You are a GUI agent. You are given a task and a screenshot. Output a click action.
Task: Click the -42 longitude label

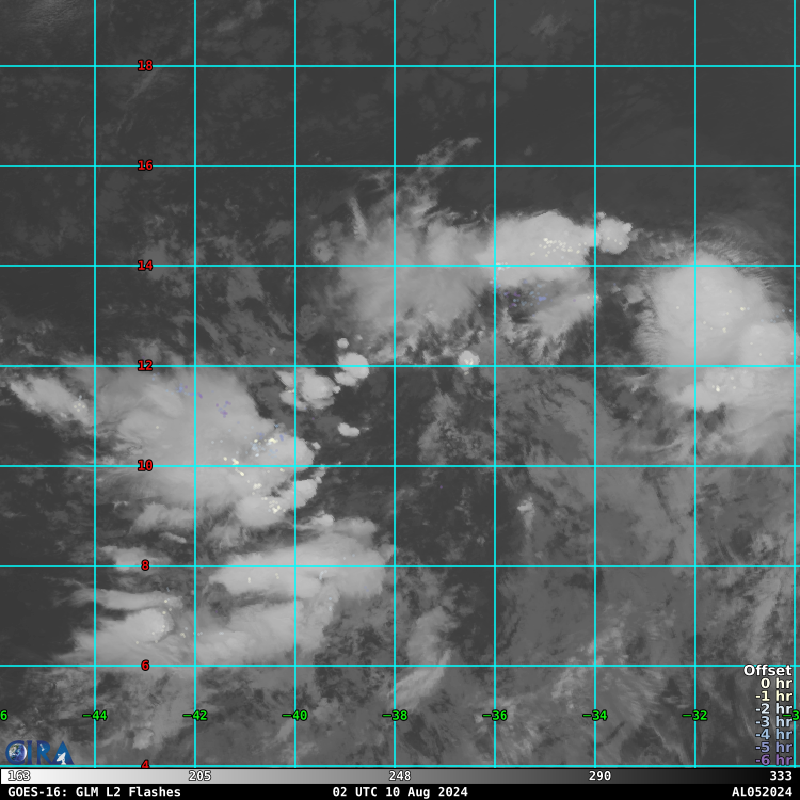coord(195,715)
